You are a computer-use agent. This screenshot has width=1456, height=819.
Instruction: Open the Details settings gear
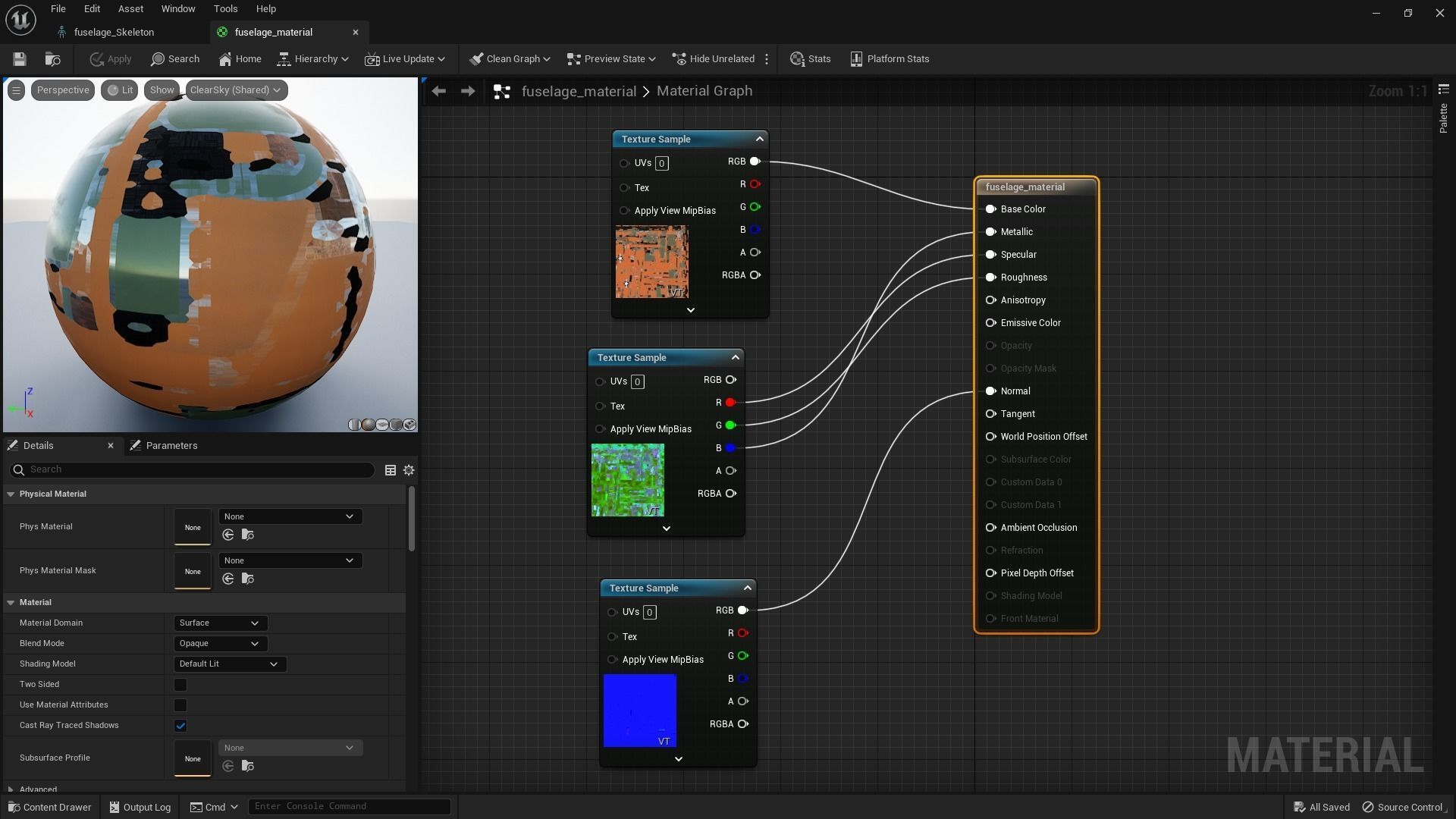tap(409, 470)
